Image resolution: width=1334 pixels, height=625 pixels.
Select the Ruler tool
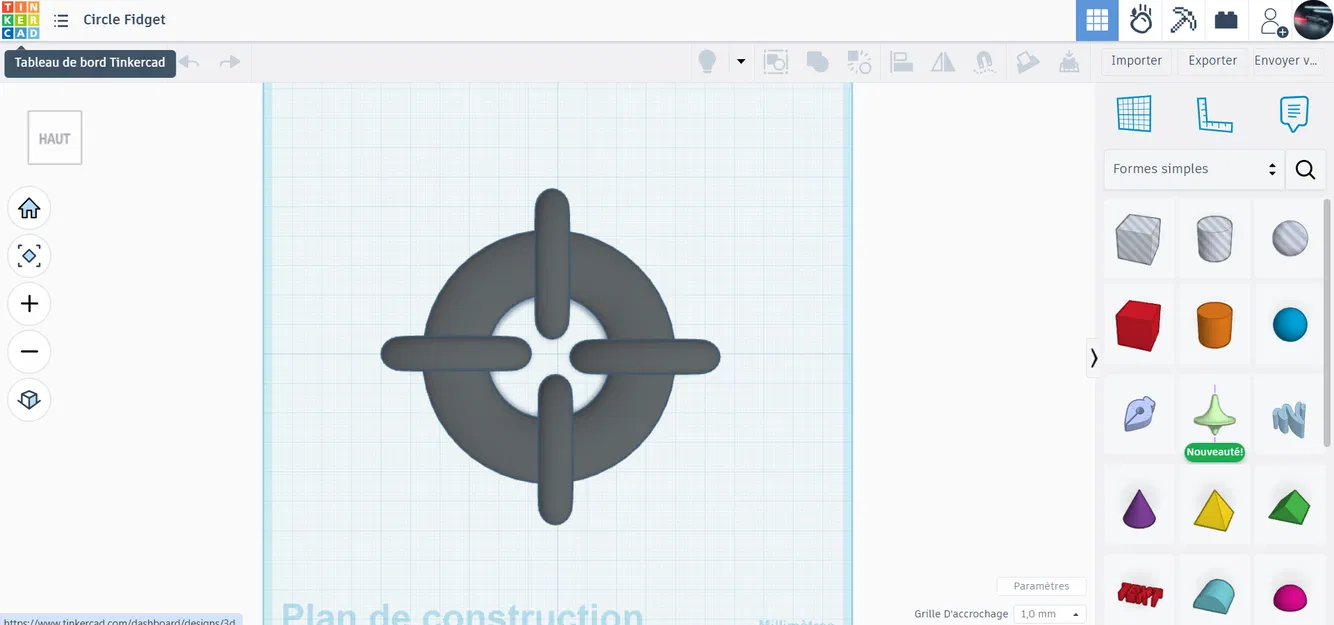click(x=1214, y=114)
